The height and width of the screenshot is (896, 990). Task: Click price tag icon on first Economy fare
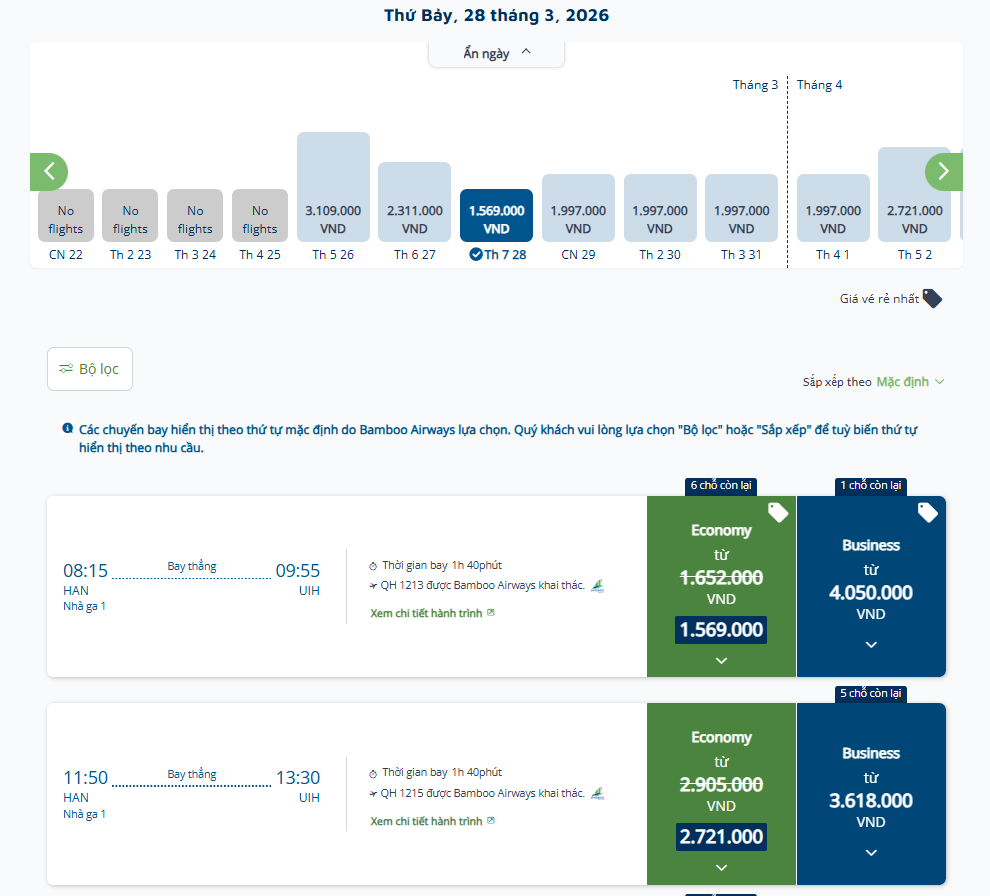pyautogui.click(x=778, y=513)
